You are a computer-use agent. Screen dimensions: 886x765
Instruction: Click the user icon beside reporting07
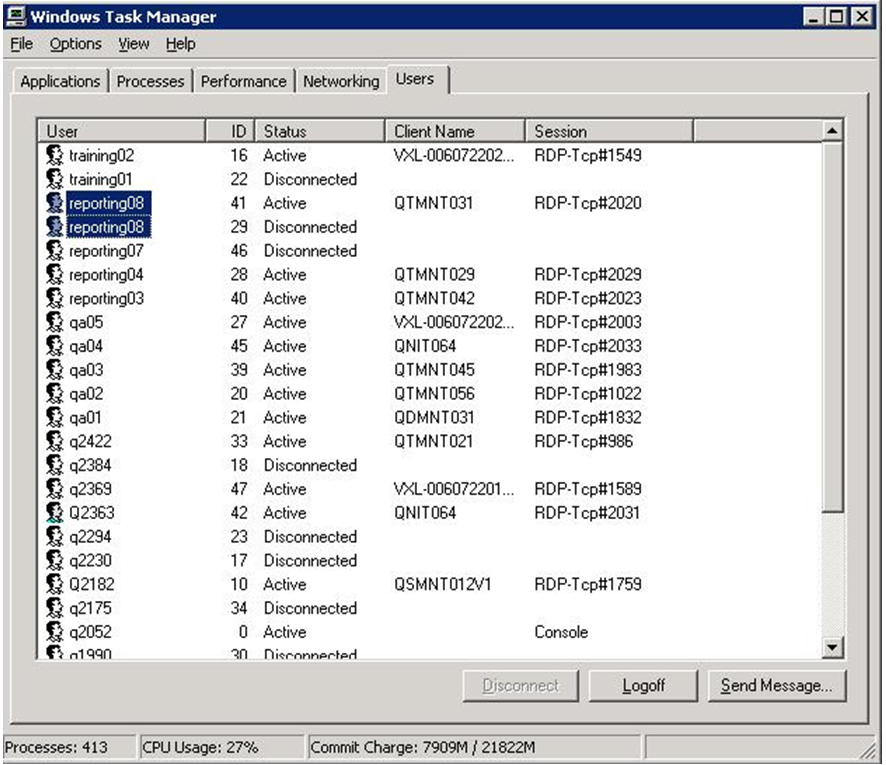click(x=55, y=251)
